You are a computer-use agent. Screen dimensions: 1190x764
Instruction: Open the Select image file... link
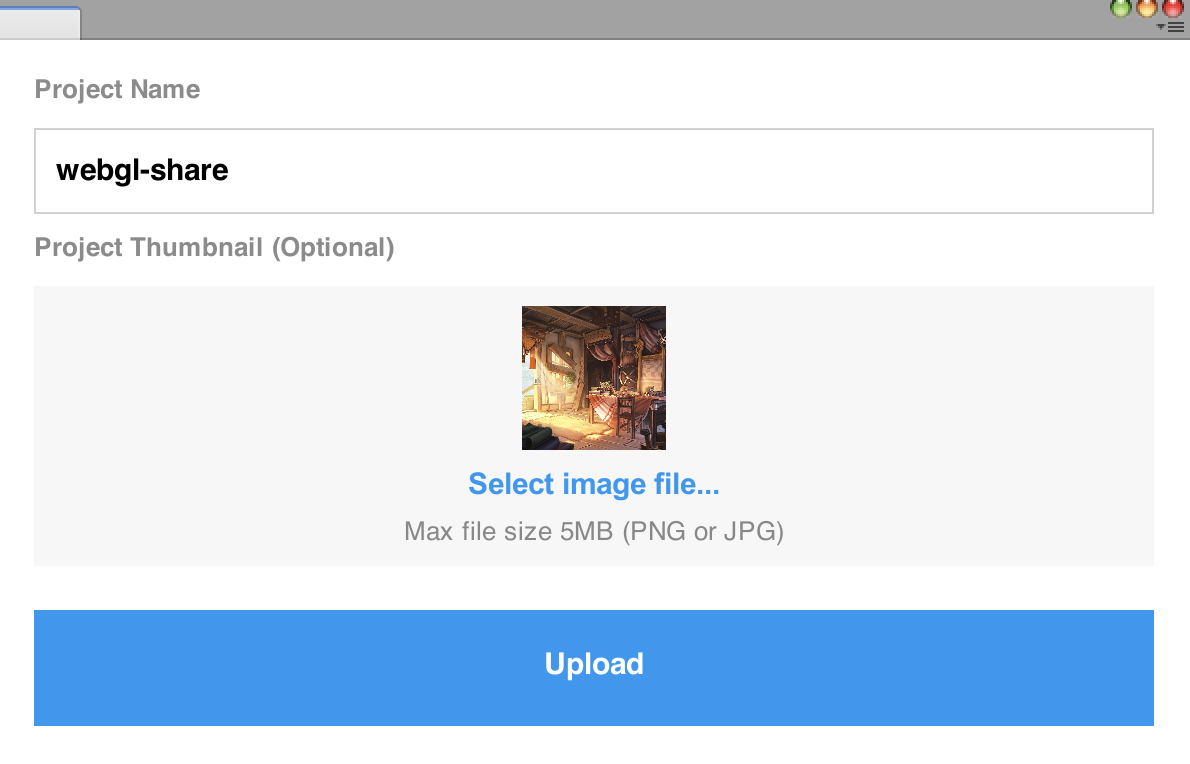593,484
